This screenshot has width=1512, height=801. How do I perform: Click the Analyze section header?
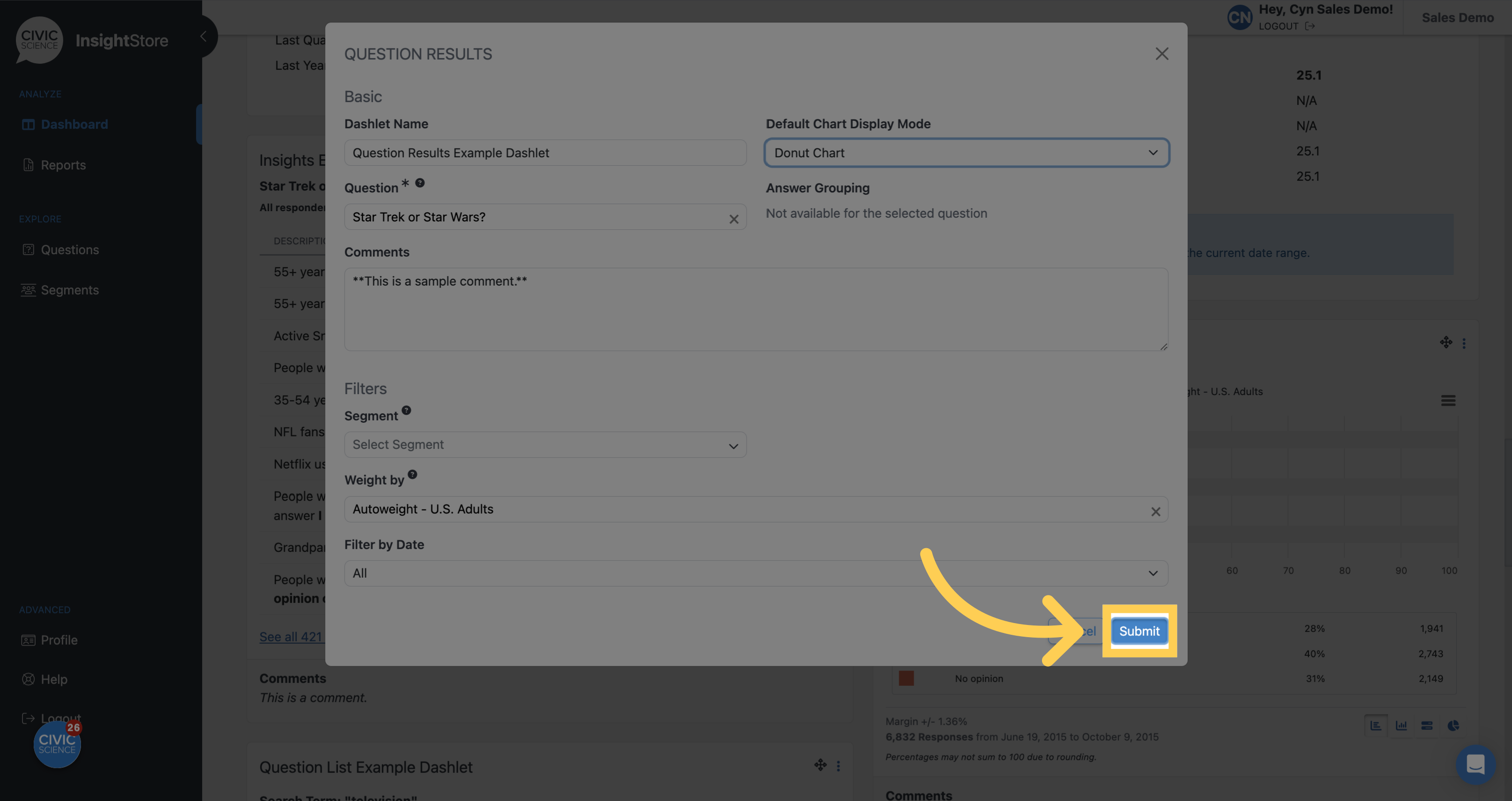tap(40, 94)
